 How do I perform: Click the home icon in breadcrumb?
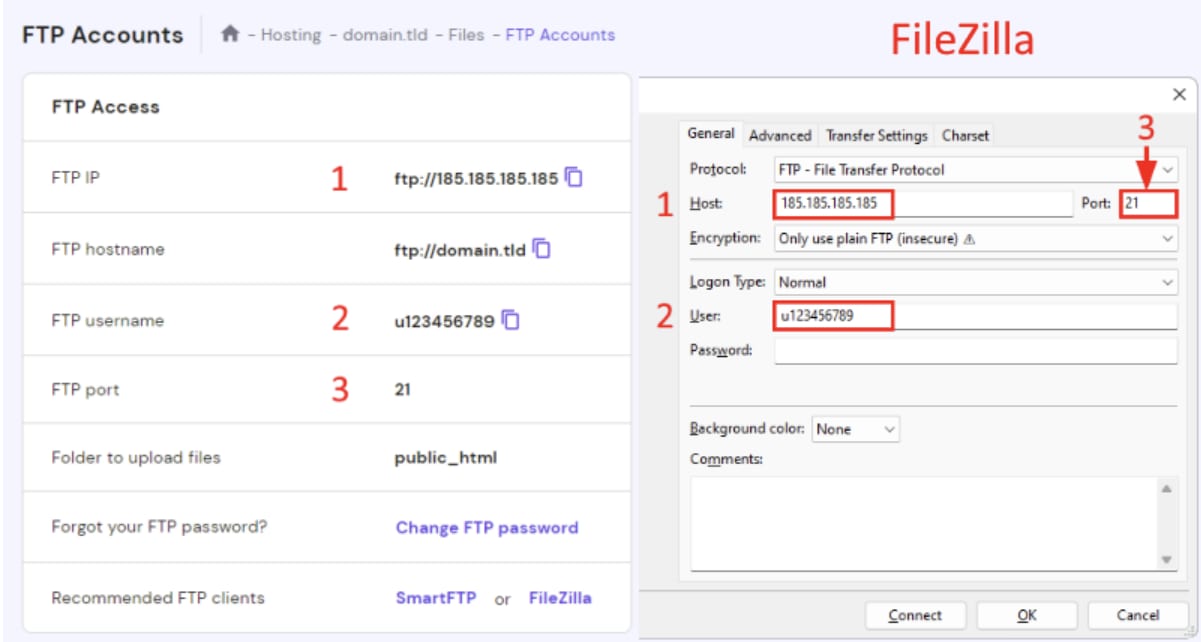[230, 35]
